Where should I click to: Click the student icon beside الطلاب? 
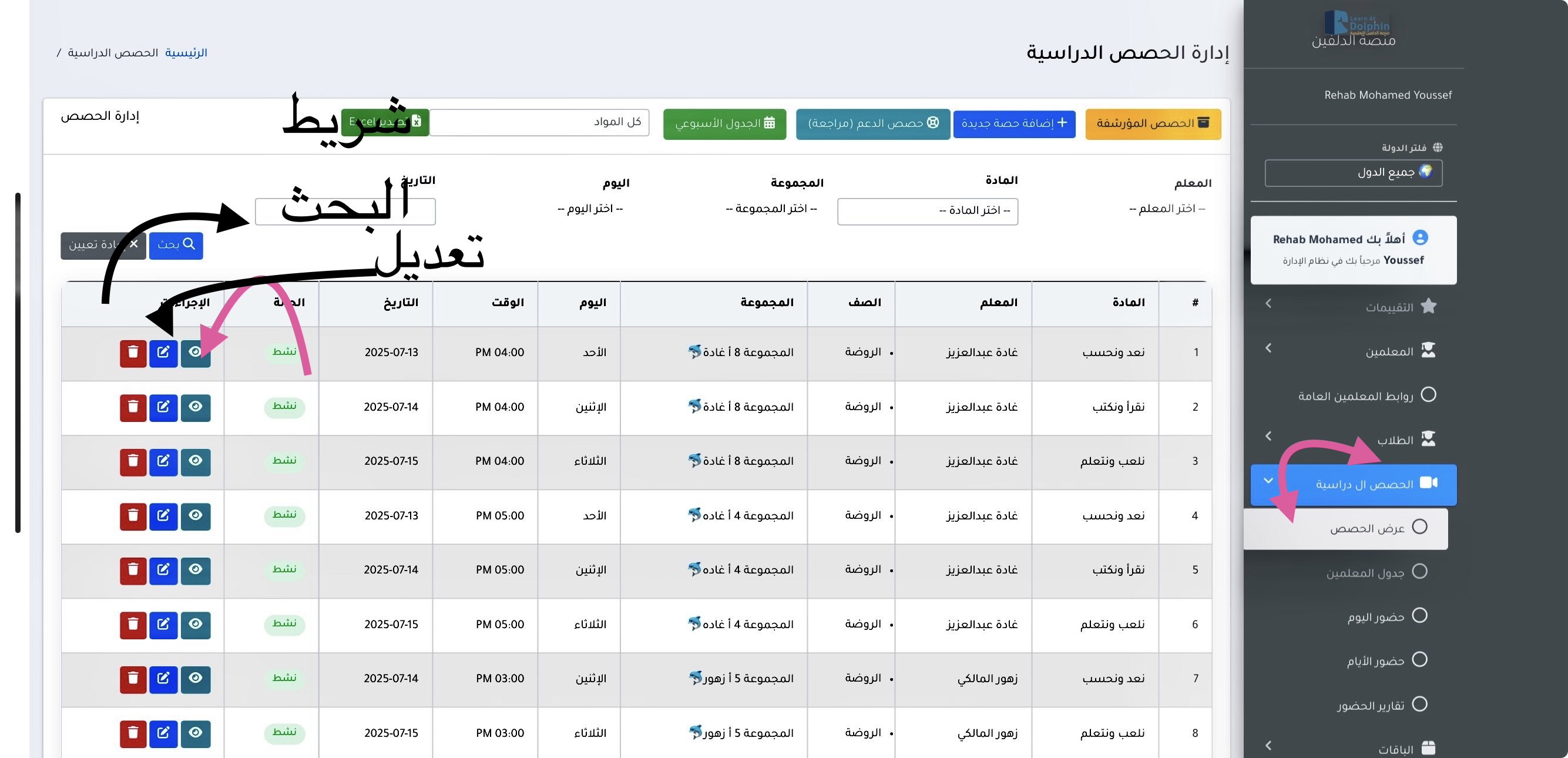(x=1428, y=439)
